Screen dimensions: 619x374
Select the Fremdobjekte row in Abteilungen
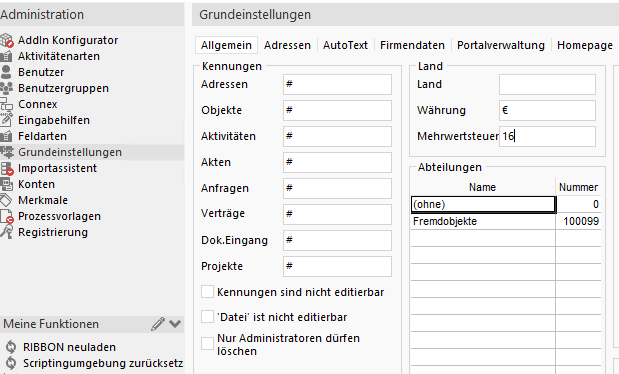tap(506, 221)
